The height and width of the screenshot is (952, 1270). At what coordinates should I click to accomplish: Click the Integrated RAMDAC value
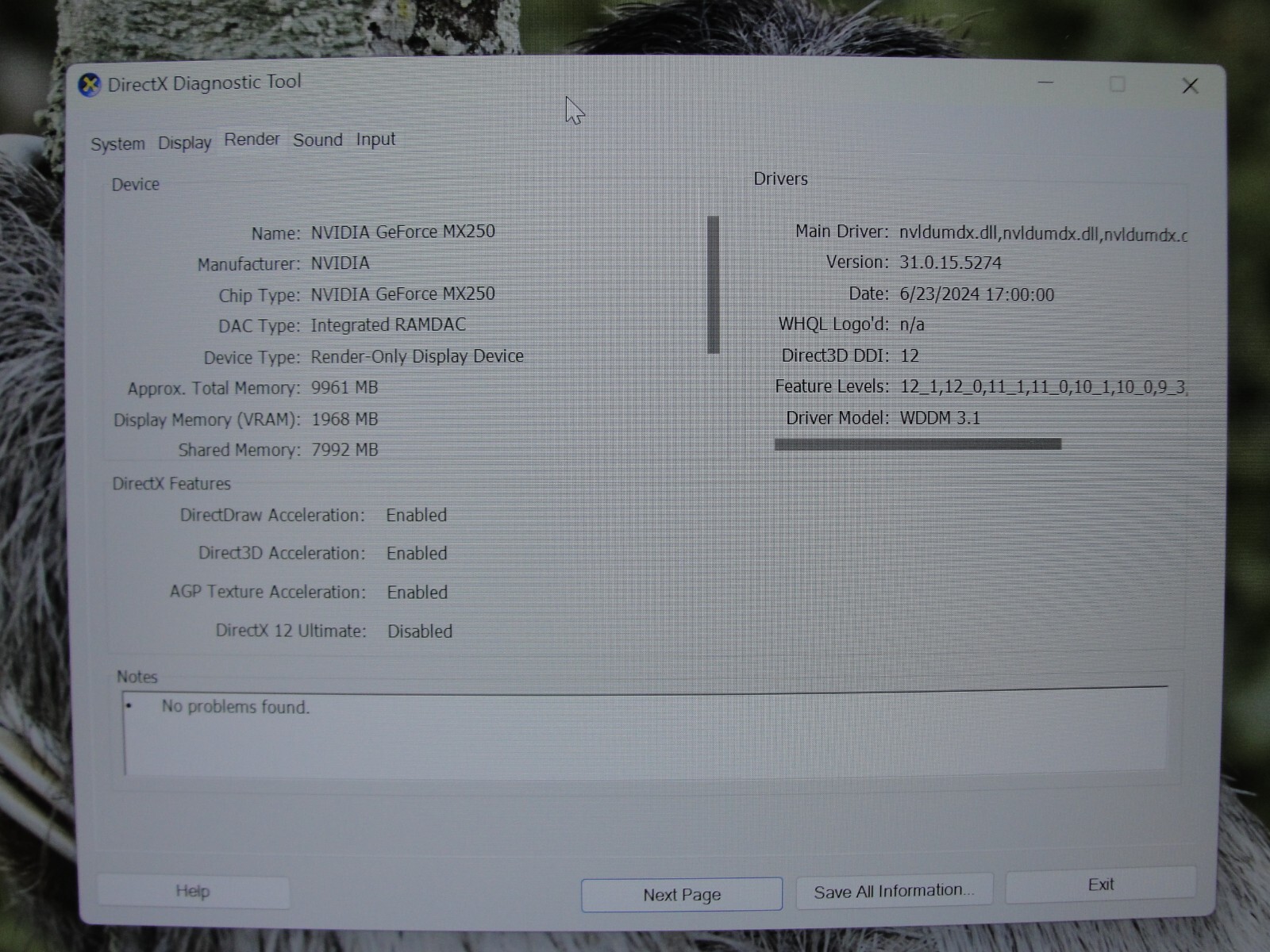(x=388, y=324)
